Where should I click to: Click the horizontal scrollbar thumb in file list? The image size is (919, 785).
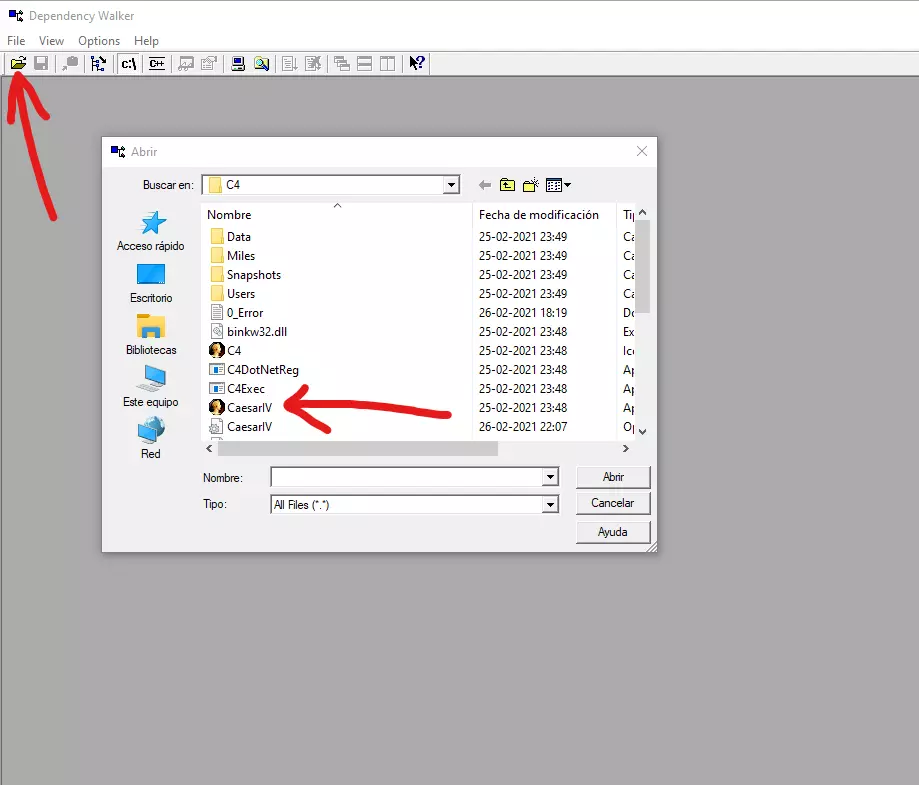(358, 448)
